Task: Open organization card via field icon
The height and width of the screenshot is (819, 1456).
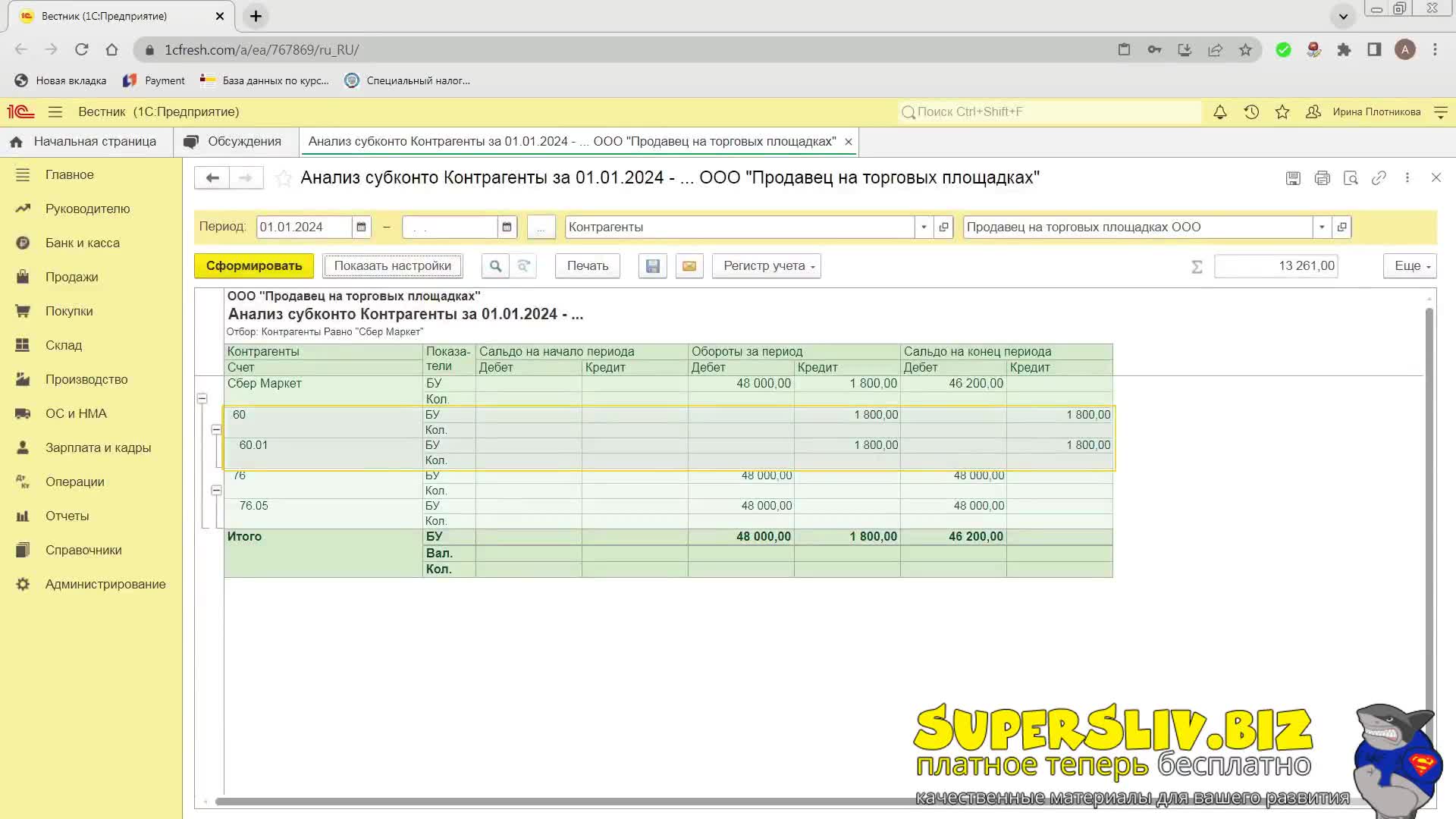Action: (1341, 227)
